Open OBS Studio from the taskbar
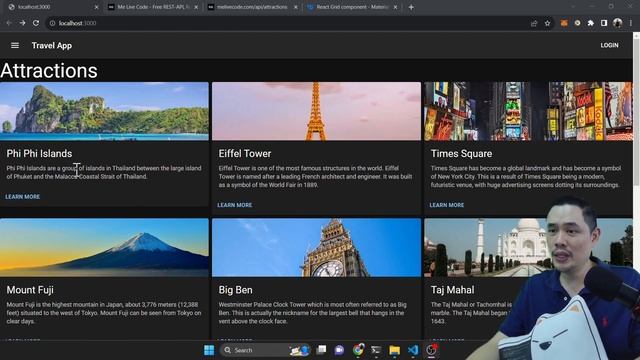The height and width of the screenshot is (360, 640). (x=431, y=350)
